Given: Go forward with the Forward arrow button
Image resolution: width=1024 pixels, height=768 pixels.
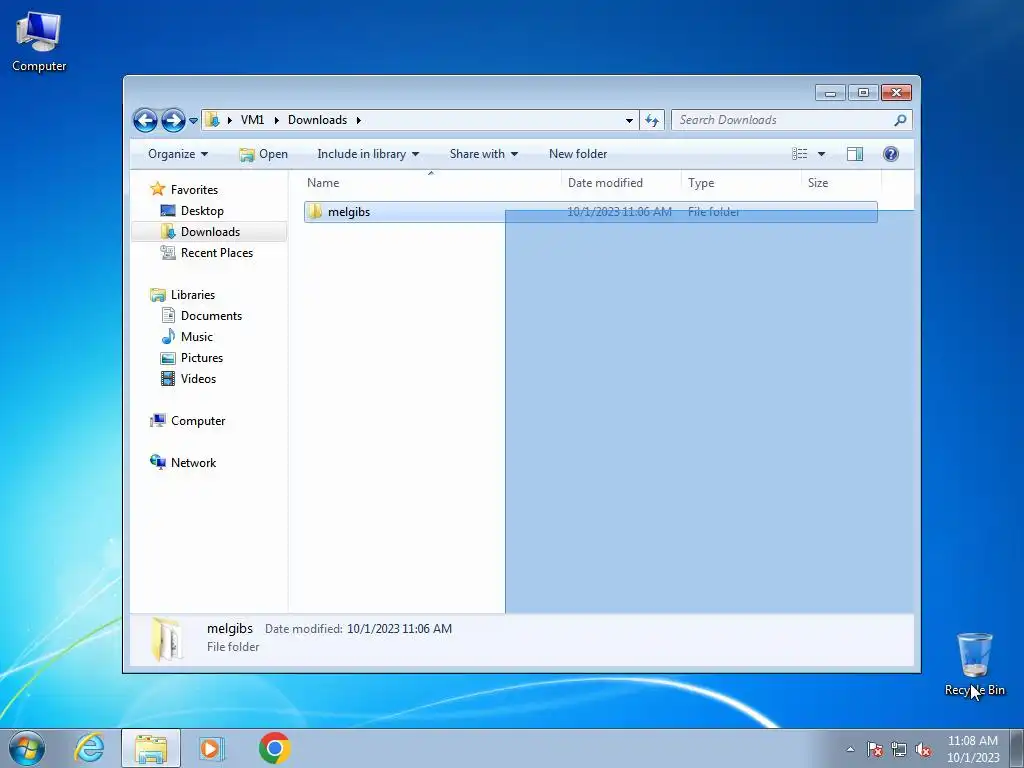Looking at the screenshot, I should point(173,120).
